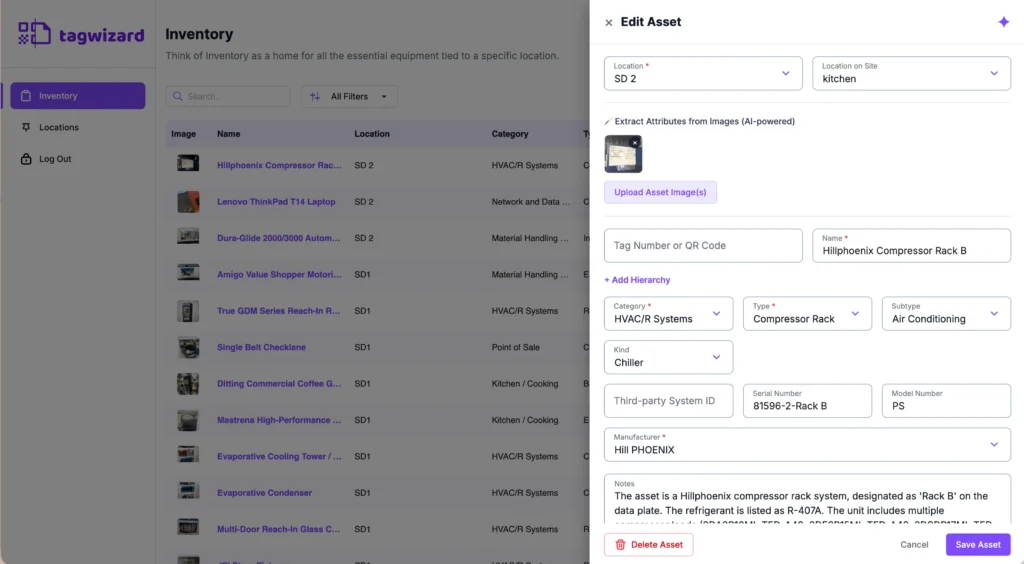
Task: Expand the Subtype dropdown Air Conditioning
Action: (x=946, y=313)
